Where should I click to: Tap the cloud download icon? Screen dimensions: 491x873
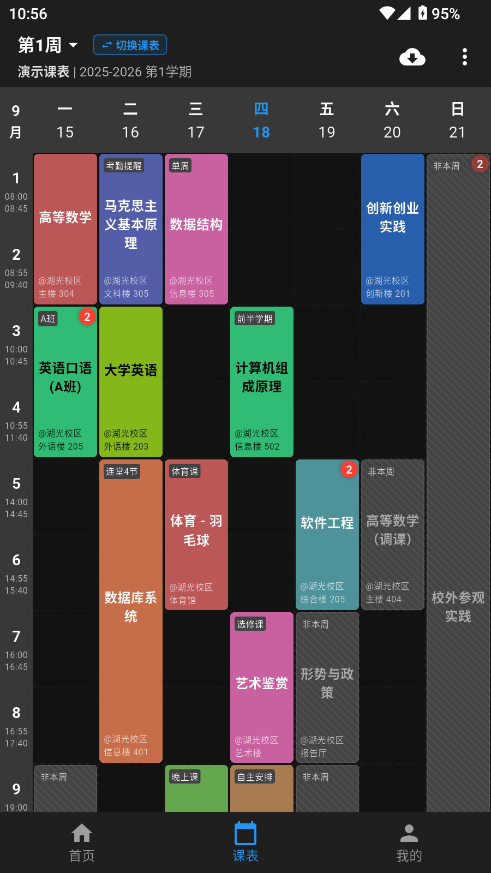point(412,57)
